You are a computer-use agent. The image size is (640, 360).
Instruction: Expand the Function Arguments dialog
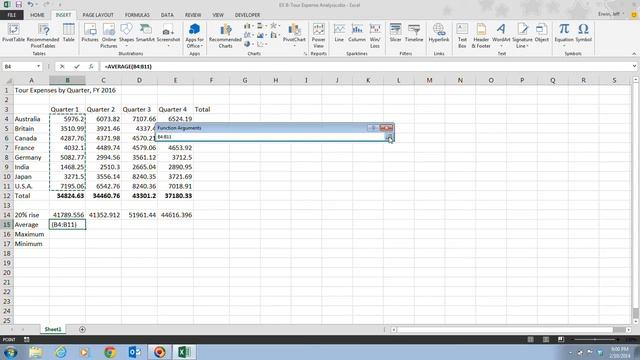pyautogui.click(x=390, y=137)
